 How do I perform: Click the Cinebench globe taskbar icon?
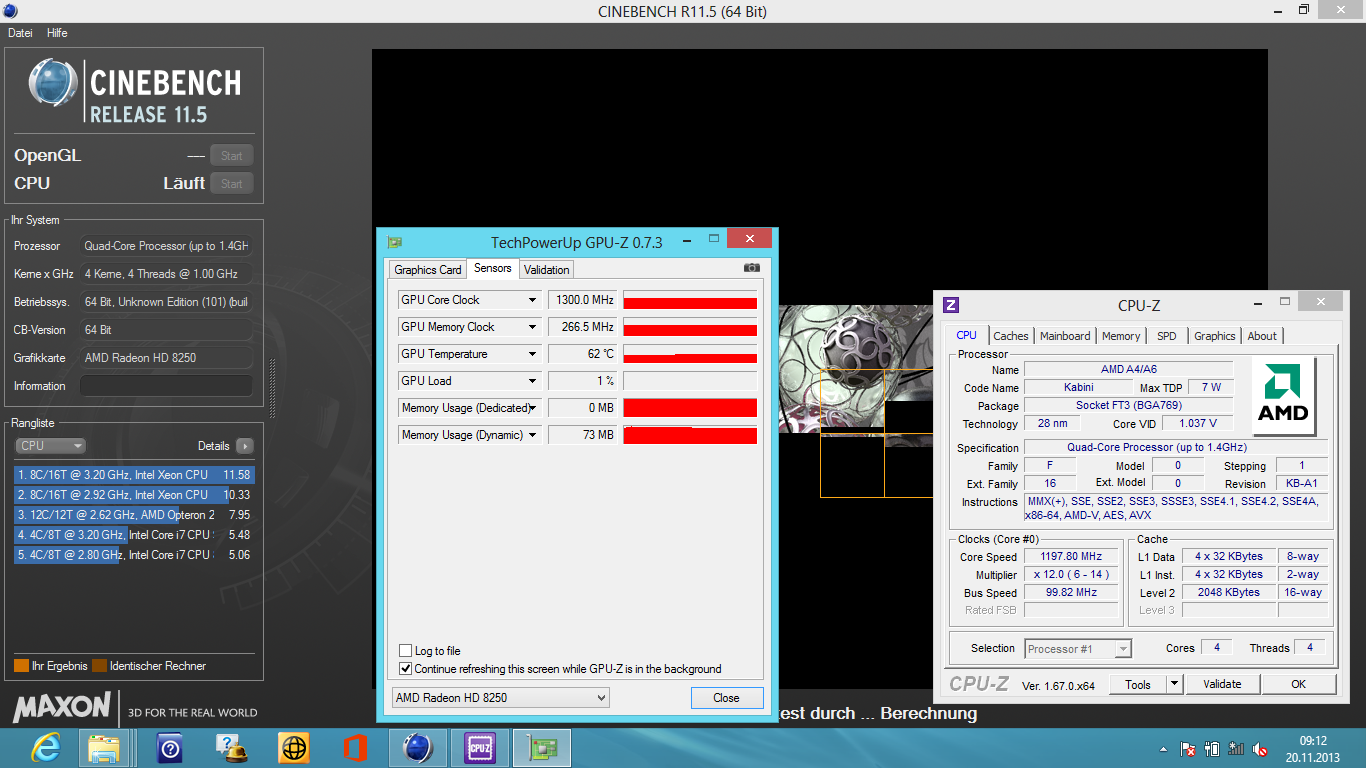coord(417,747)
